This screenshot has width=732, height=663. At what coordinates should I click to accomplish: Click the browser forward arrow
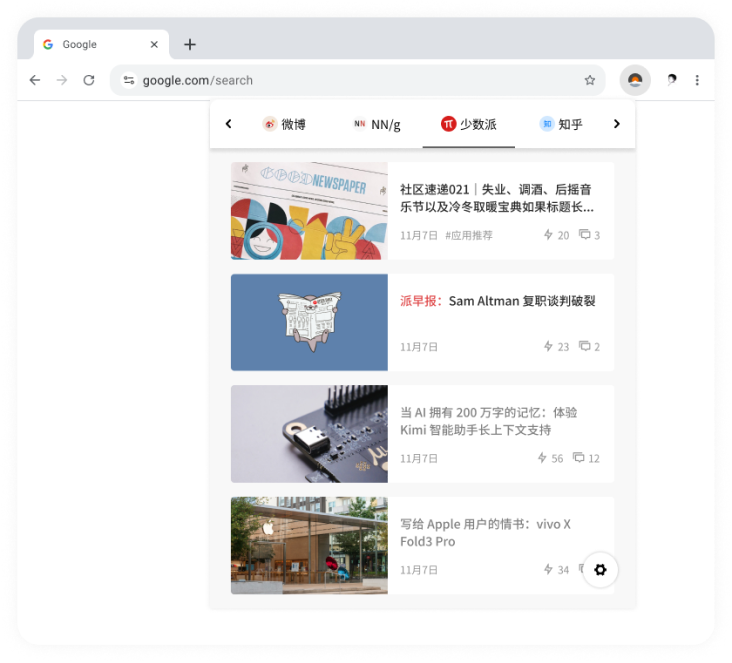tap(62, 80)
